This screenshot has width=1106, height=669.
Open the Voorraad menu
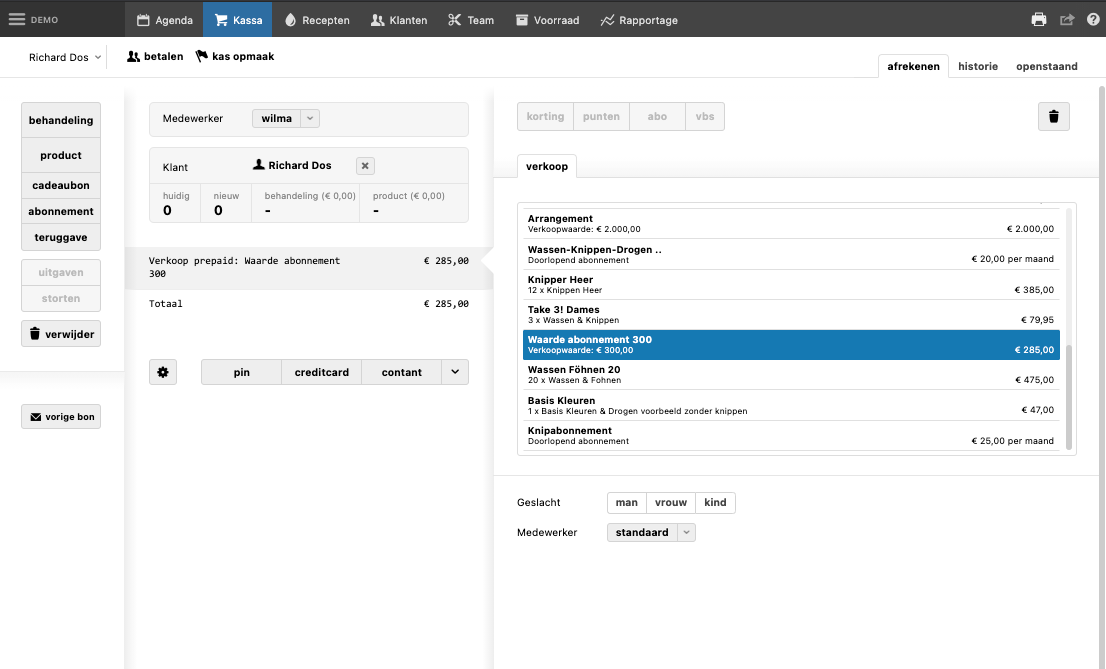547,20
